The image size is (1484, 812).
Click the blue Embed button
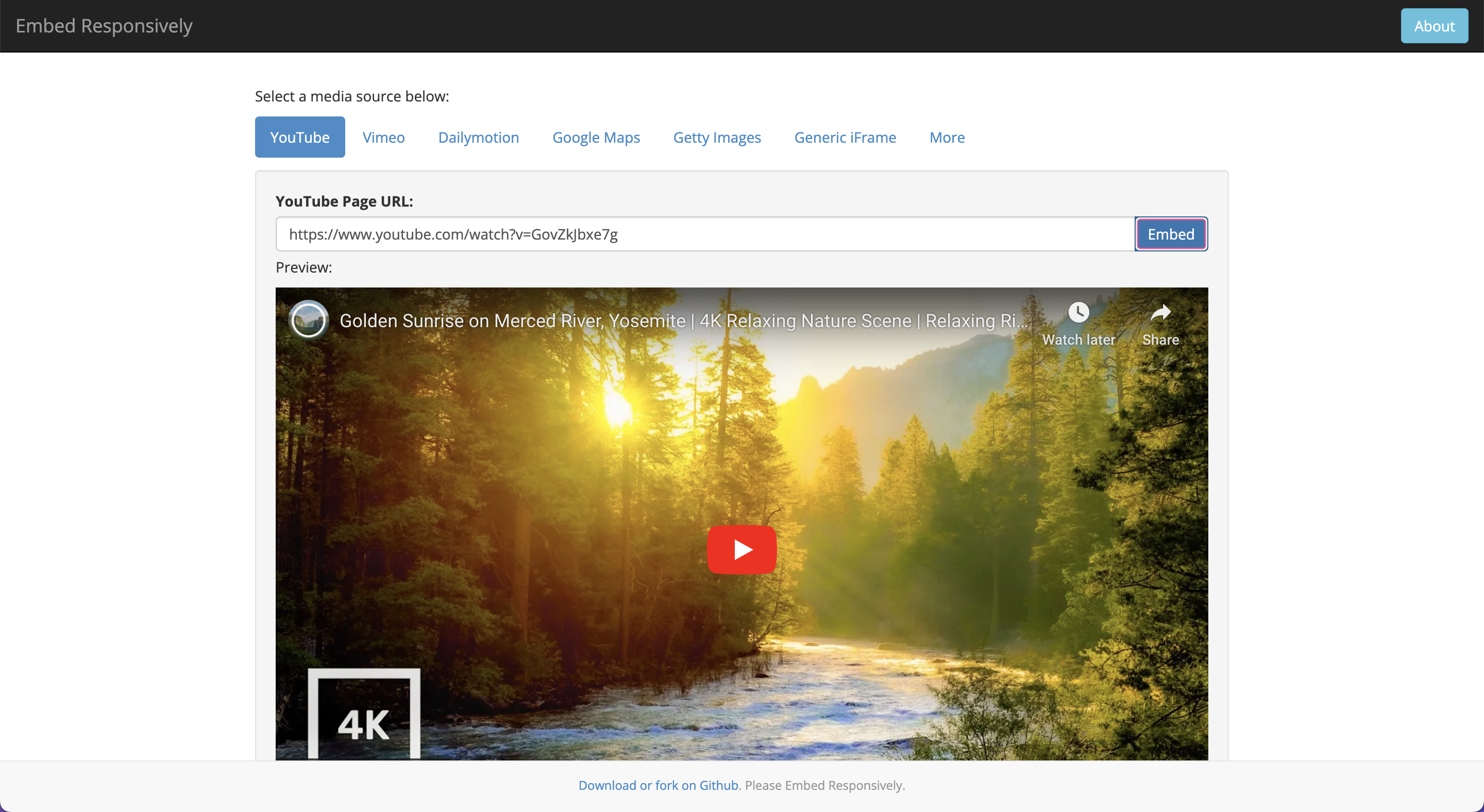point(1170,234)
